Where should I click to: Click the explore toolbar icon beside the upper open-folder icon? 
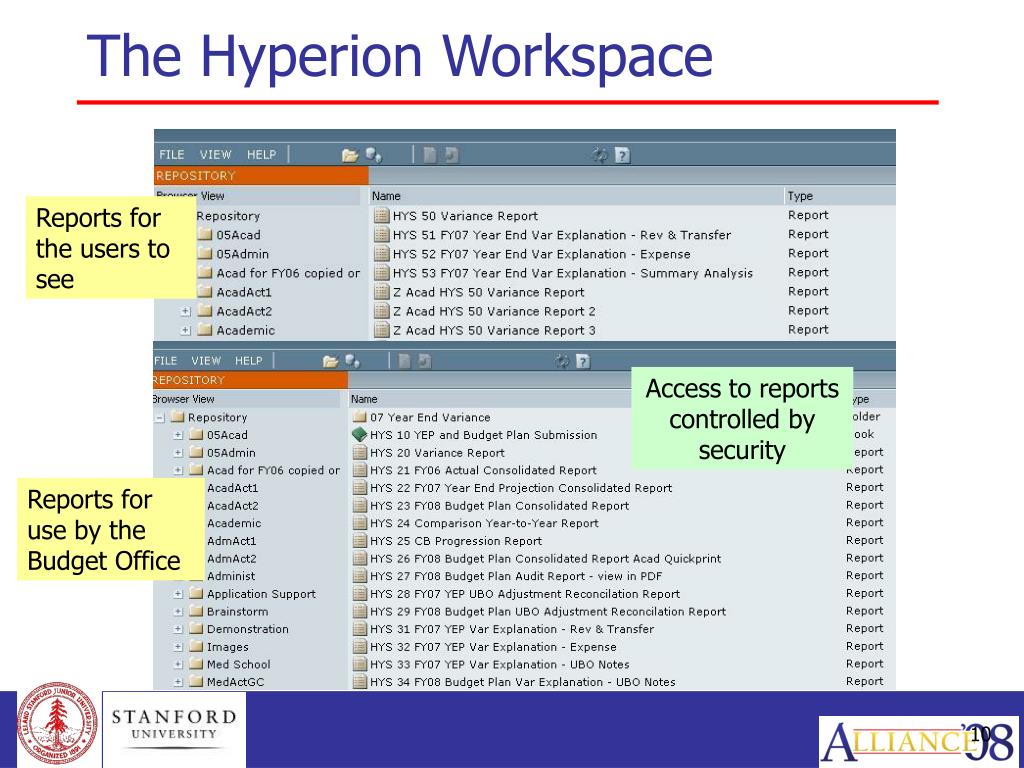pos(374,155)
